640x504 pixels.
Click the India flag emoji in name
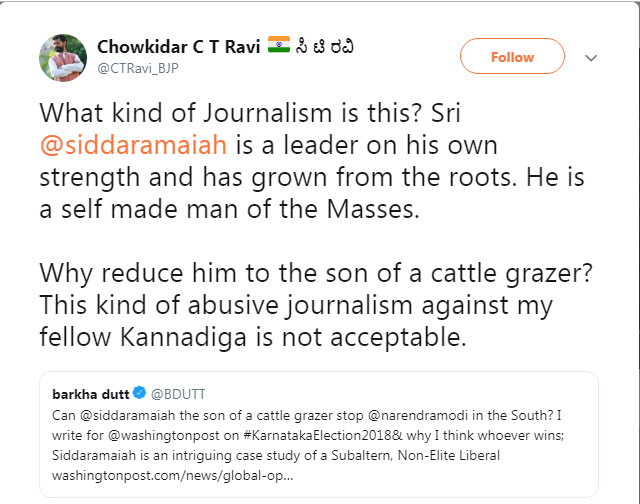click(x=279, y=47)
